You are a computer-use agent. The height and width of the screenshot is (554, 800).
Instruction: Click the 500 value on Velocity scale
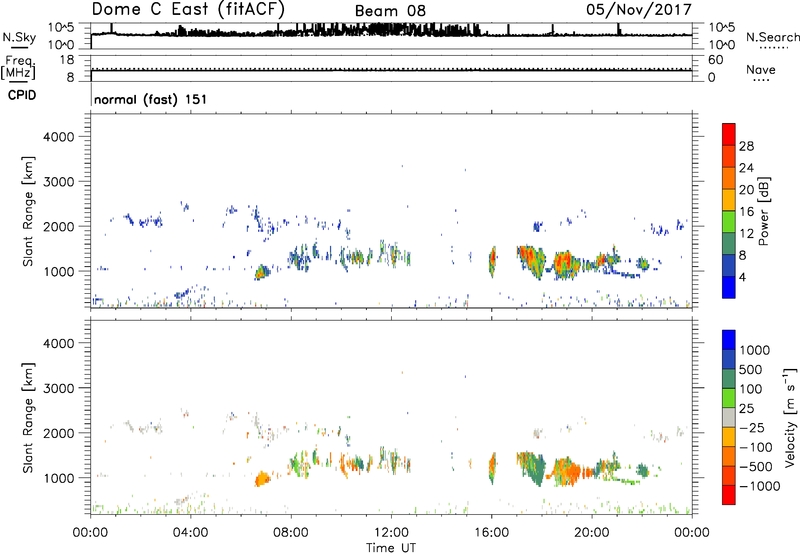(751, 370)
